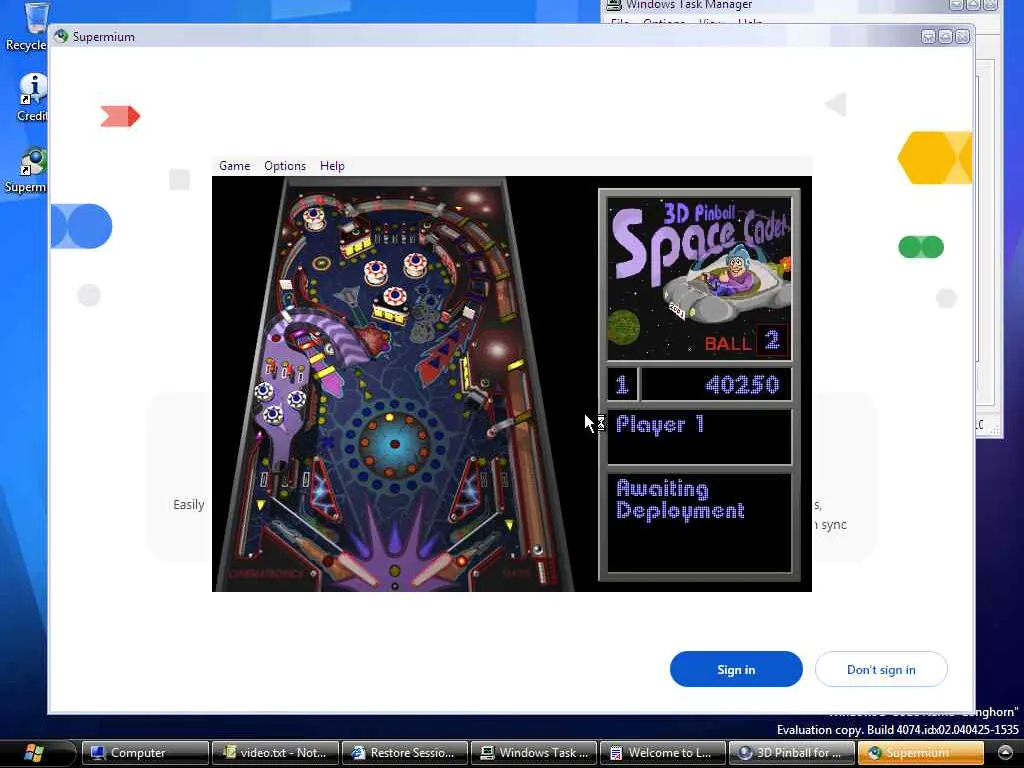Open the Help menu in Pinball
This screenshot has height=768, width=1024.
pos(332,166)
